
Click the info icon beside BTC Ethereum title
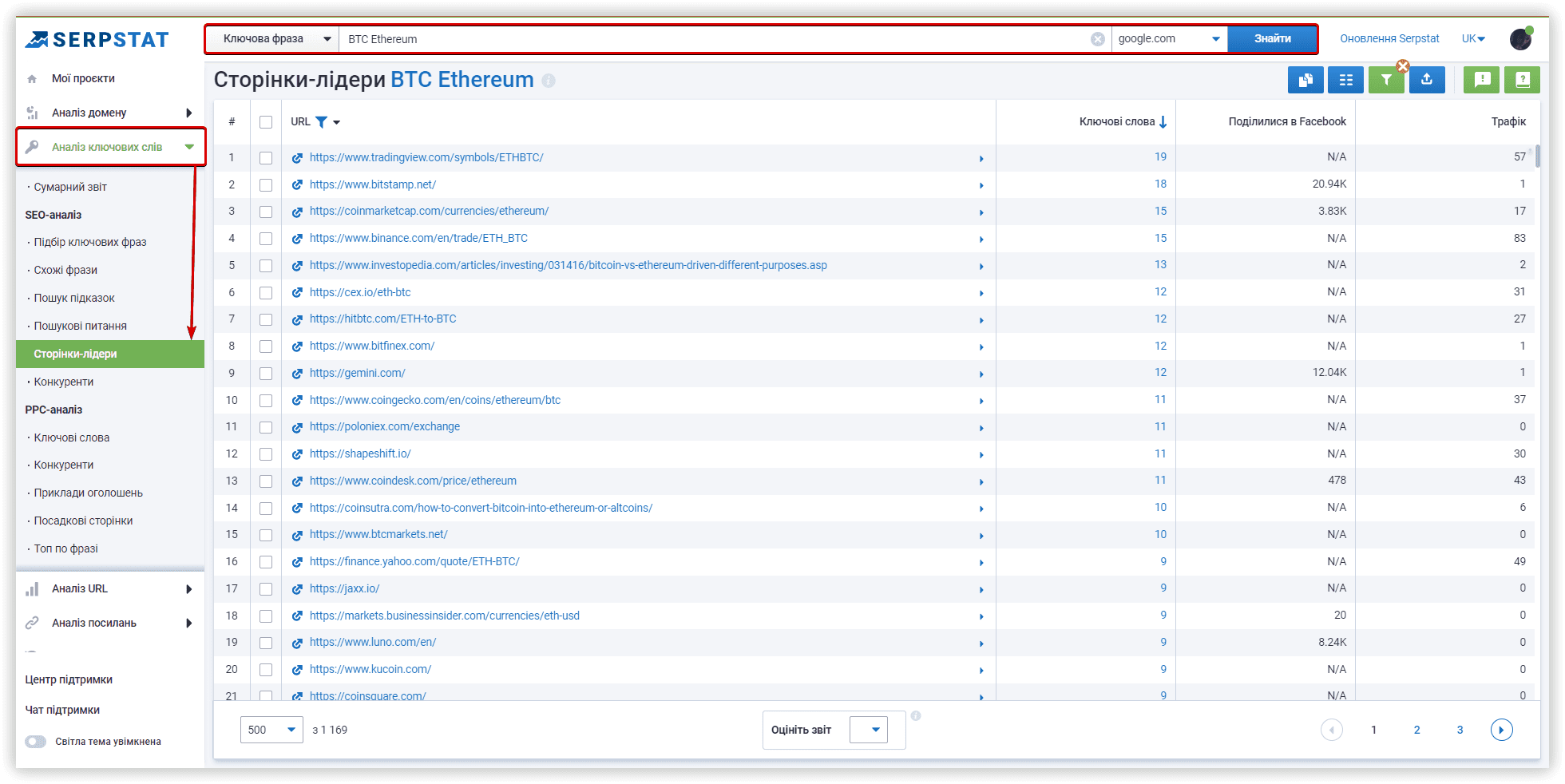click(549, 81)
